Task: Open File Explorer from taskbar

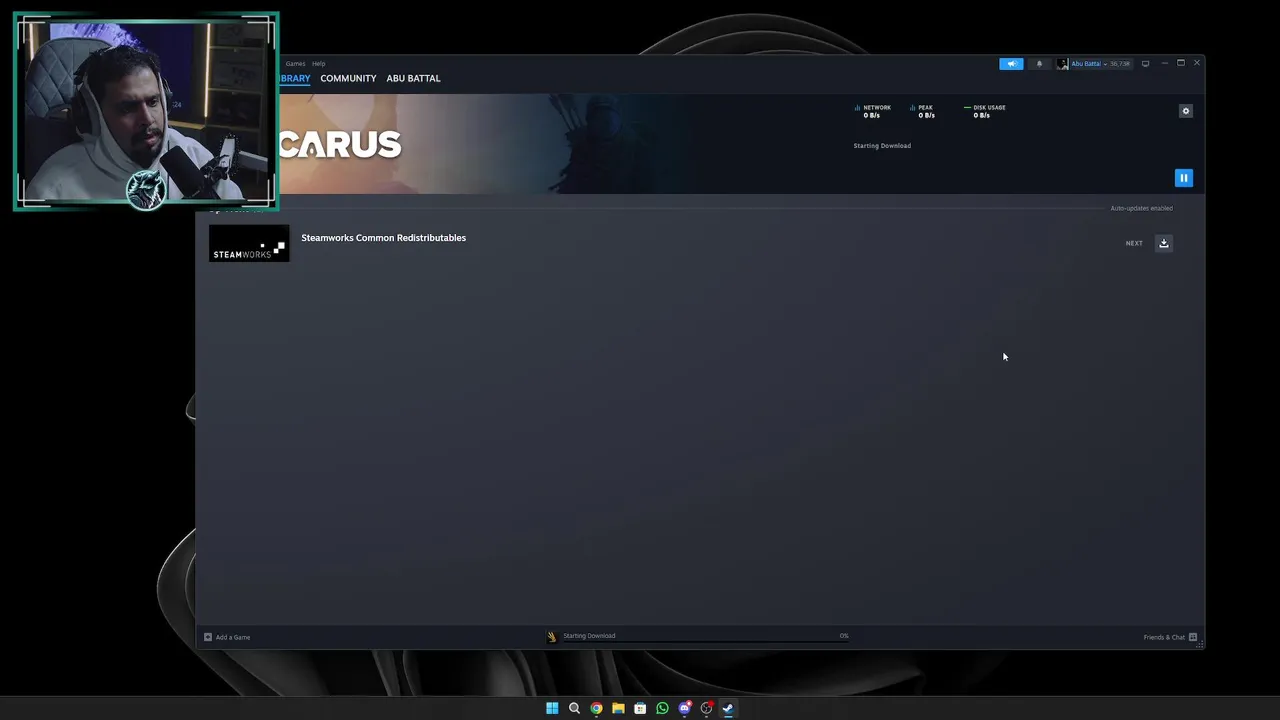Action: tap(618, 708)
